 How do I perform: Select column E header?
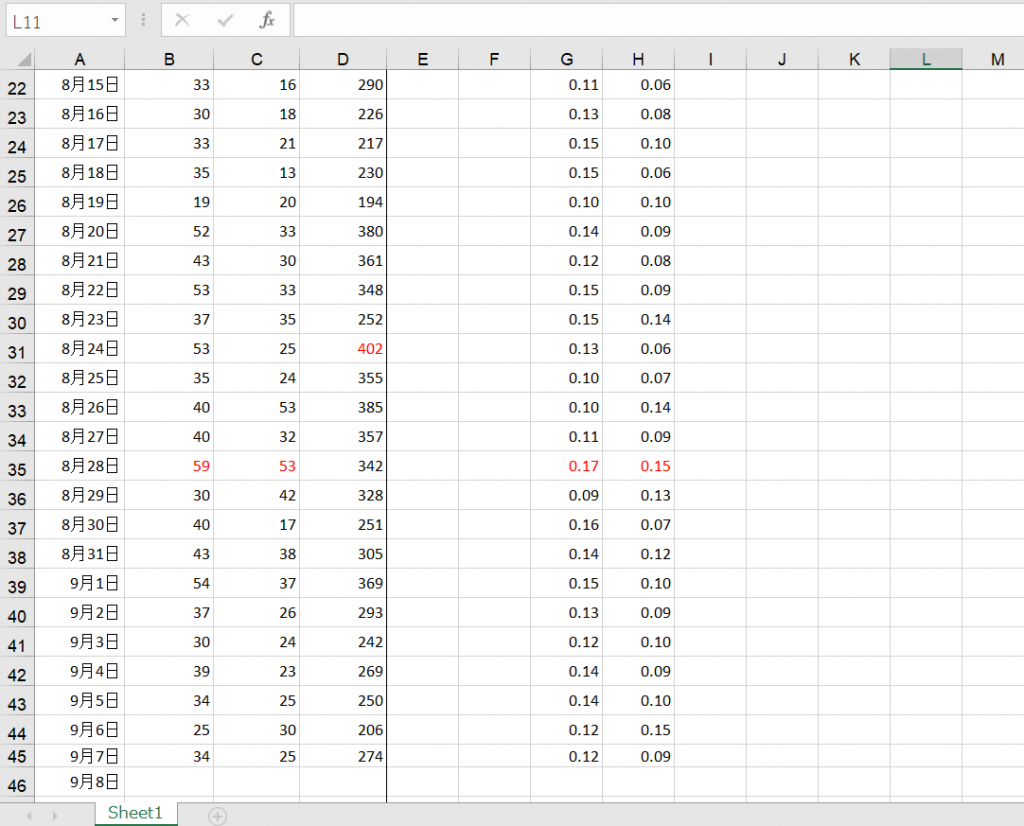point(423,59)
